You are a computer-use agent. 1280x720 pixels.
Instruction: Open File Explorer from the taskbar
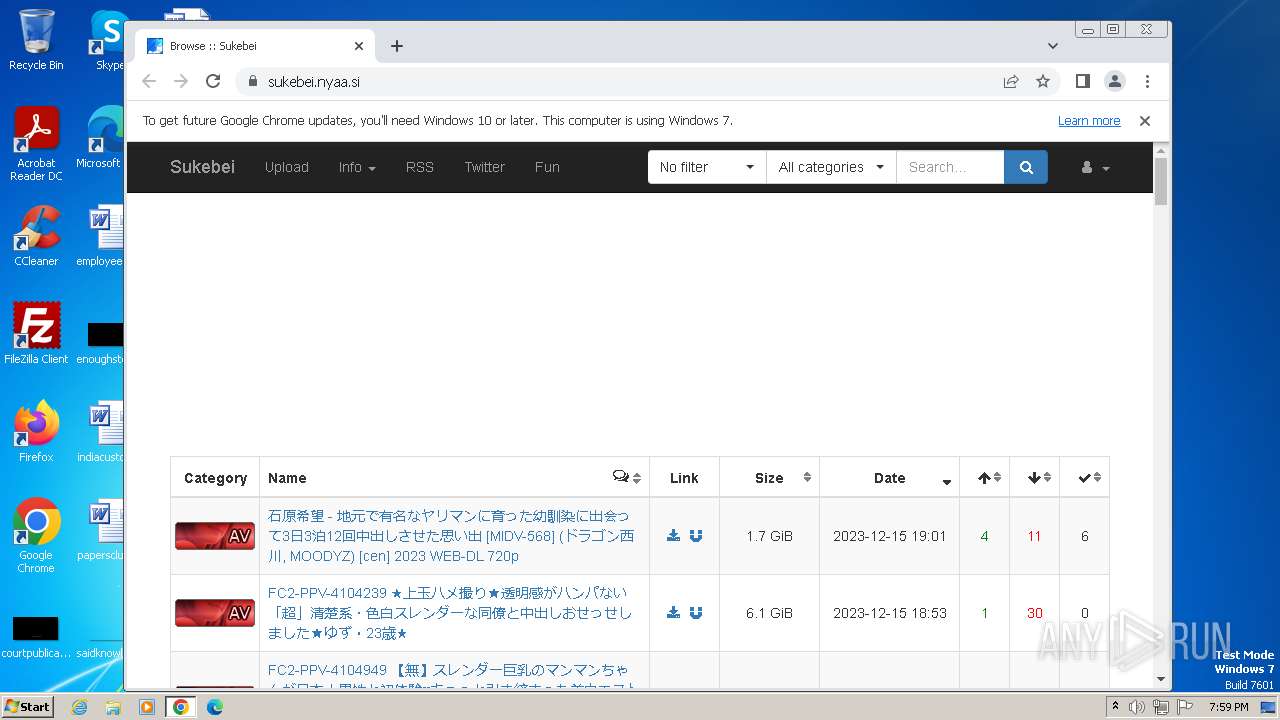(x=113, y=707)
